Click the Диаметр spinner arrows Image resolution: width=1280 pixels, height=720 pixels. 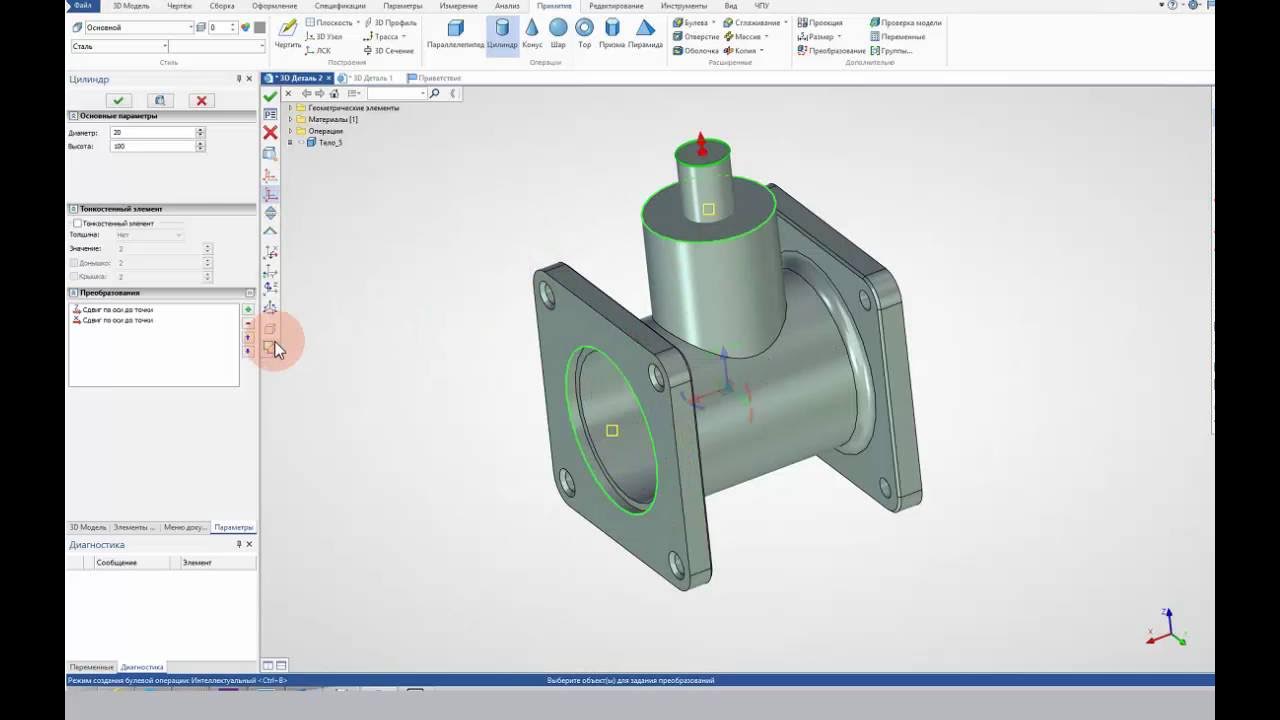click(200, 132)
